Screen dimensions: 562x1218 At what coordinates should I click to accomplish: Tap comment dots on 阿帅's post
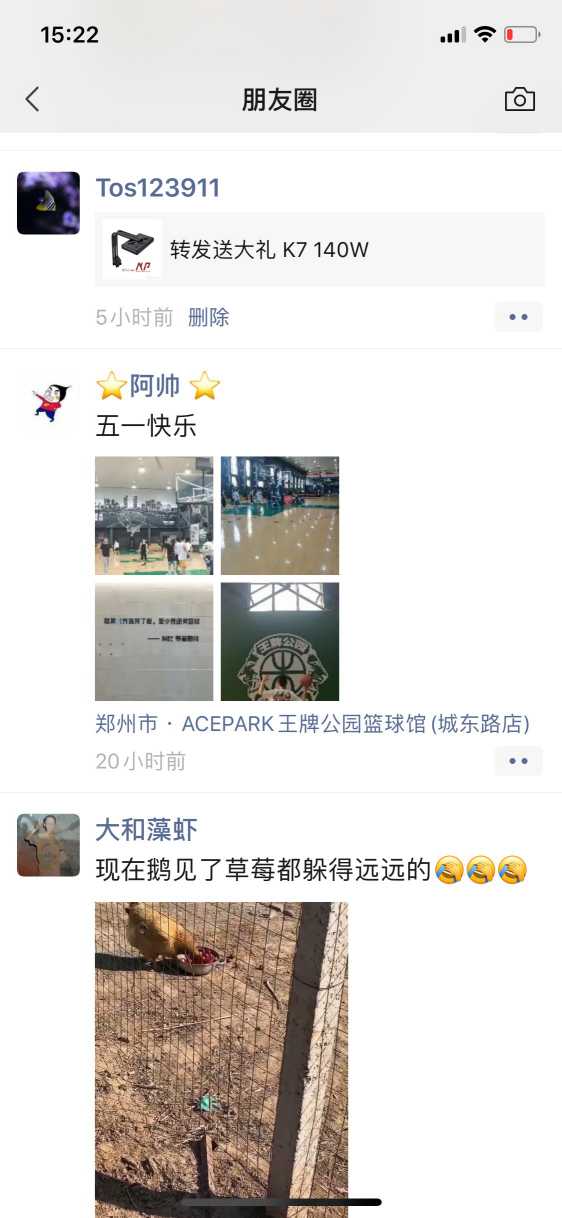[x=518, y=761]
